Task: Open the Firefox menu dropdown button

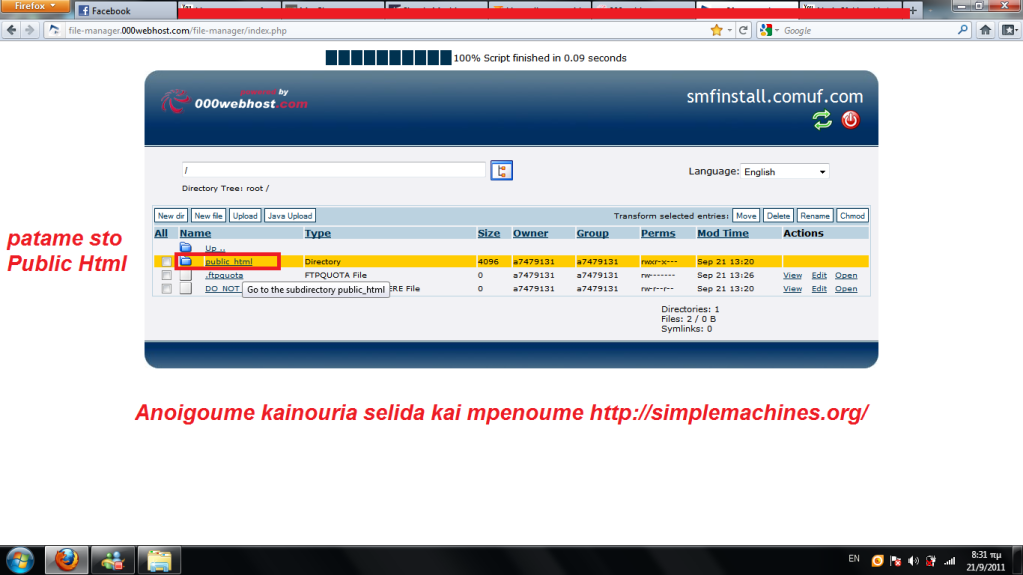Action: point(35,7)
